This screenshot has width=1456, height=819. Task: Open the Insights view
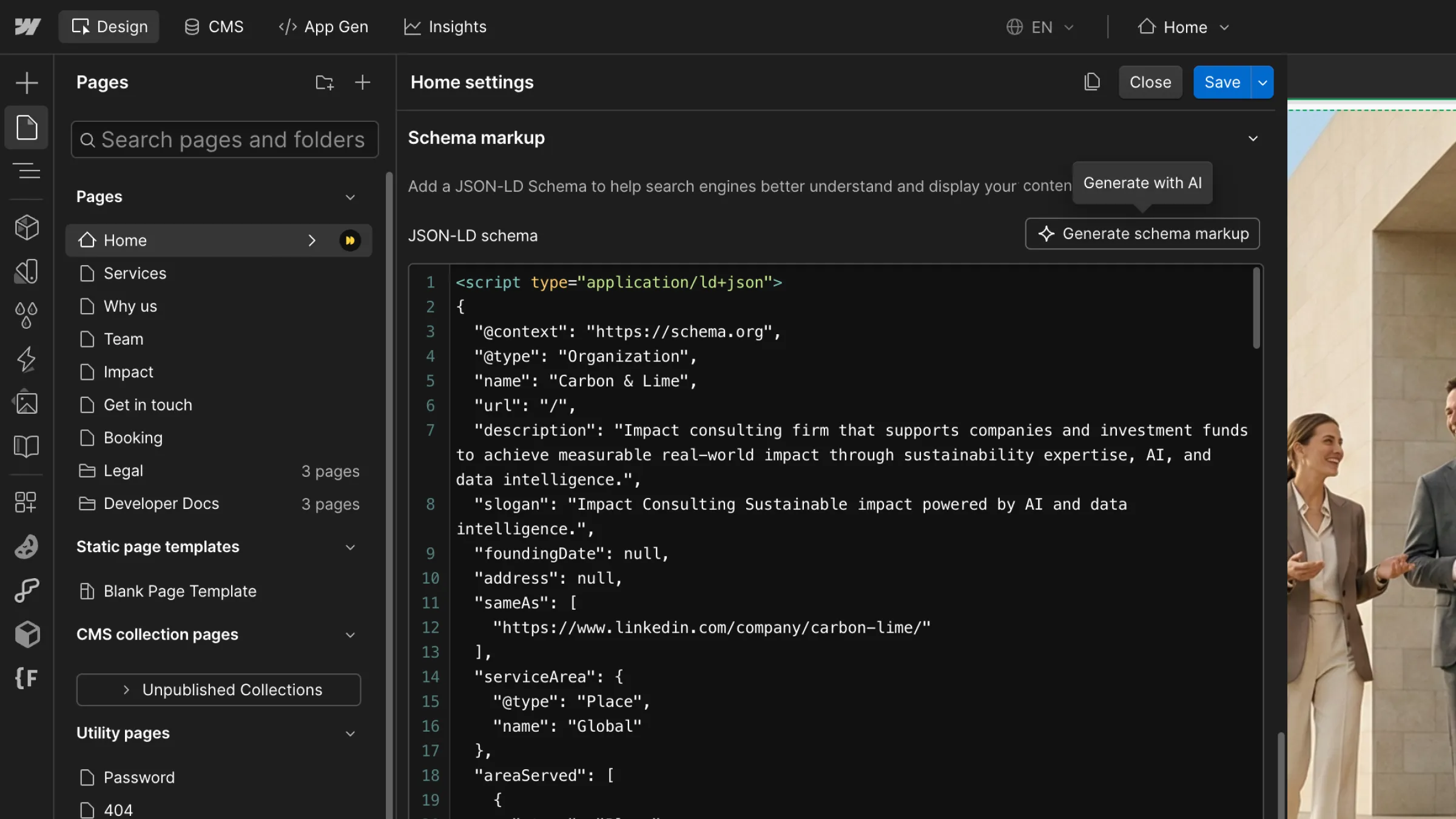445,27
